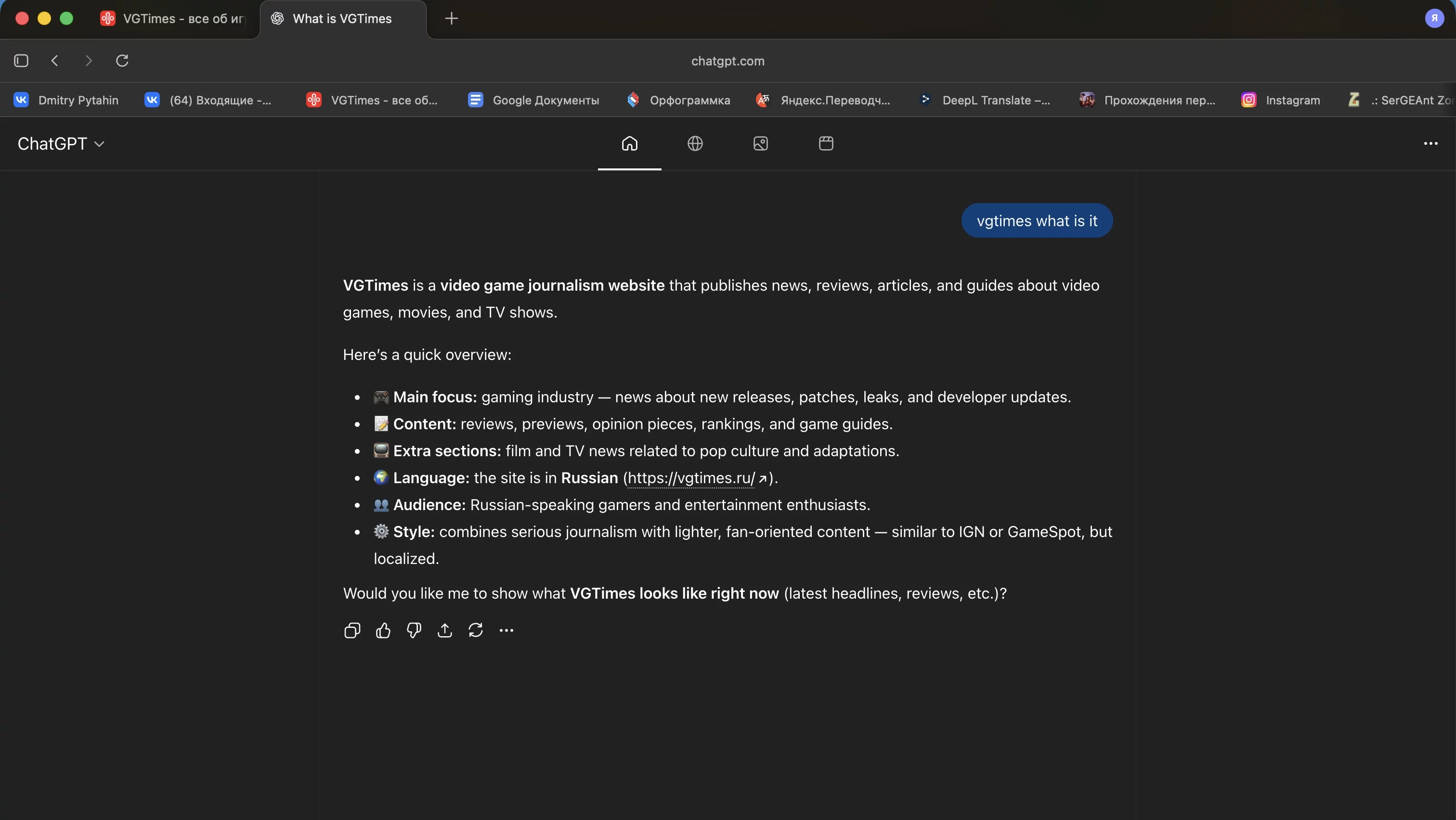Reload the current page
1456x820 pixels.
pyautogui.click(x=122, y=61)
